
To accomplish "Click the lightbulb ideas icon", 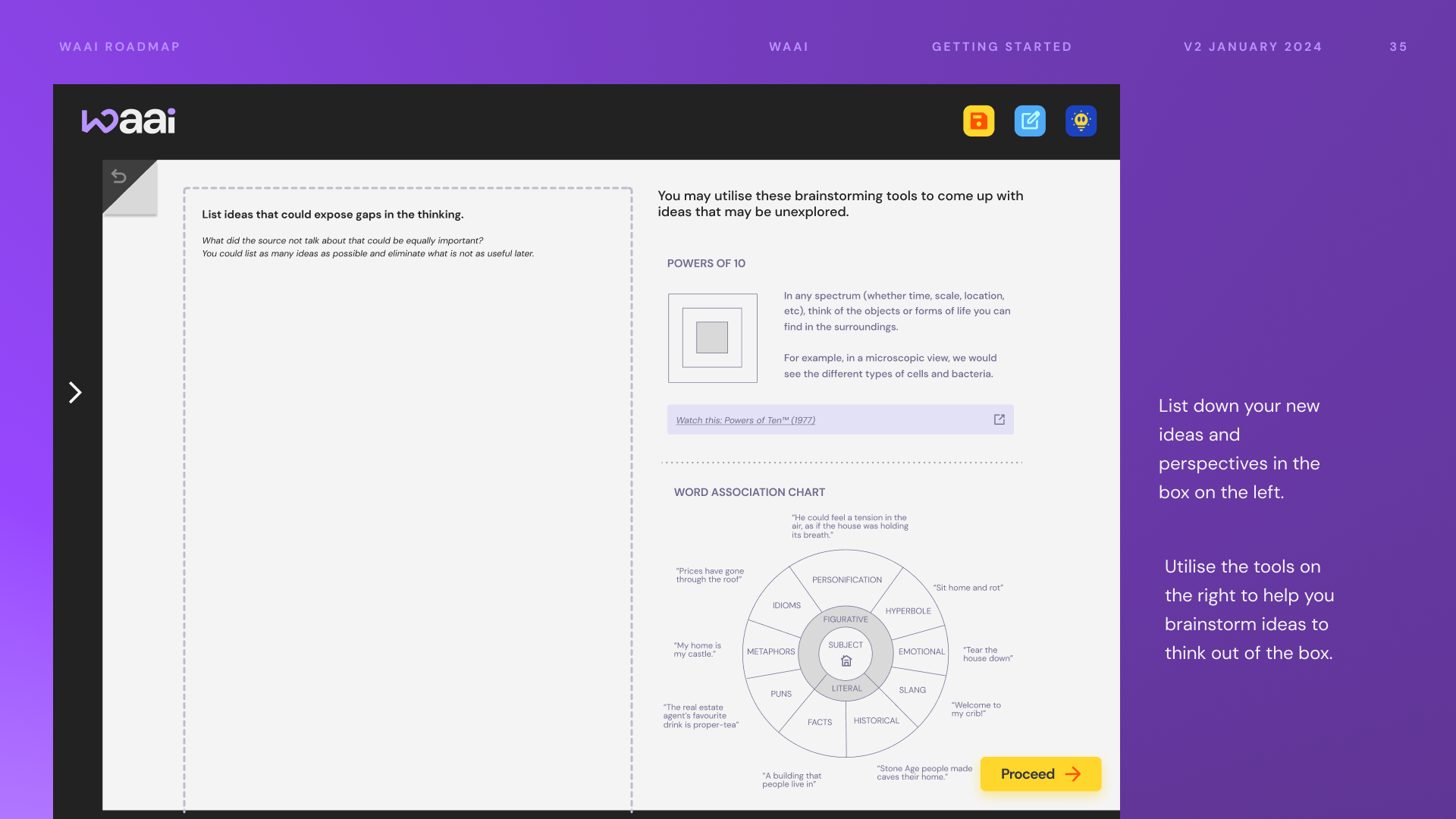I will 1081,121.
